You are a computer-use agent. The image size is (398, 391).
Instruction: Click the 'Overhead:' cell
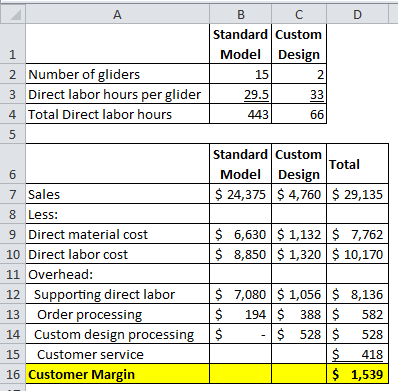[117, 274]
